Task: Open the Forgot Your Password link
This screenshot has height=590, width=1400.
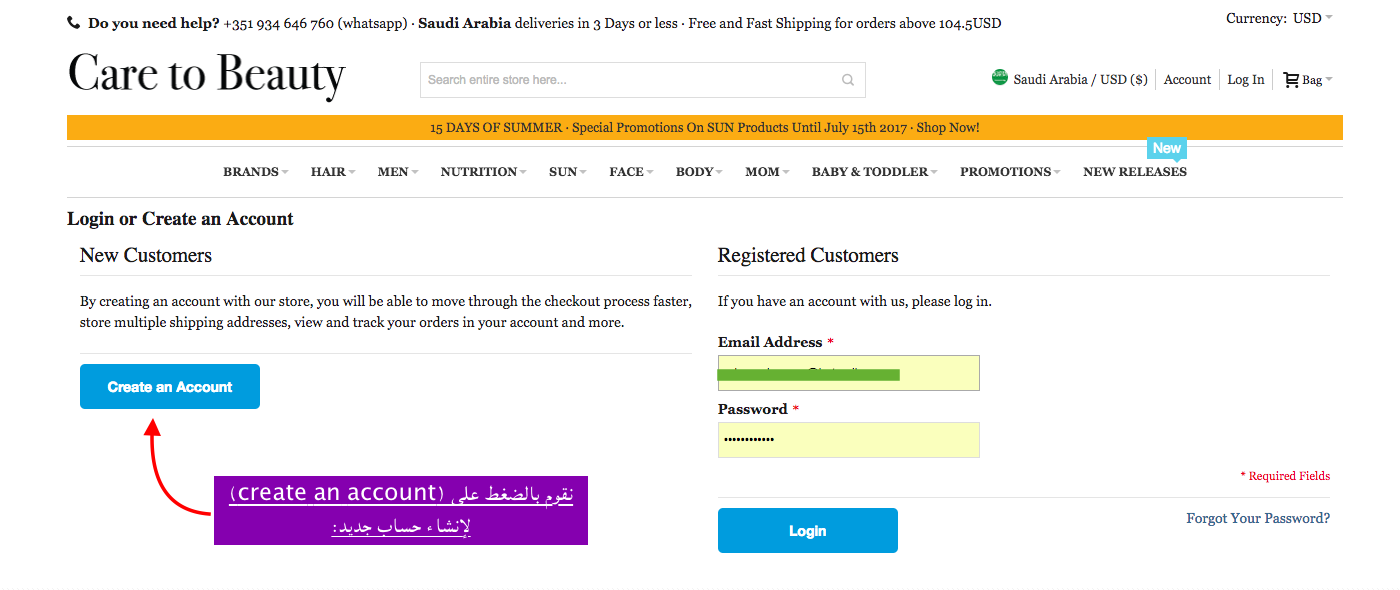Action: point(1258,518)
